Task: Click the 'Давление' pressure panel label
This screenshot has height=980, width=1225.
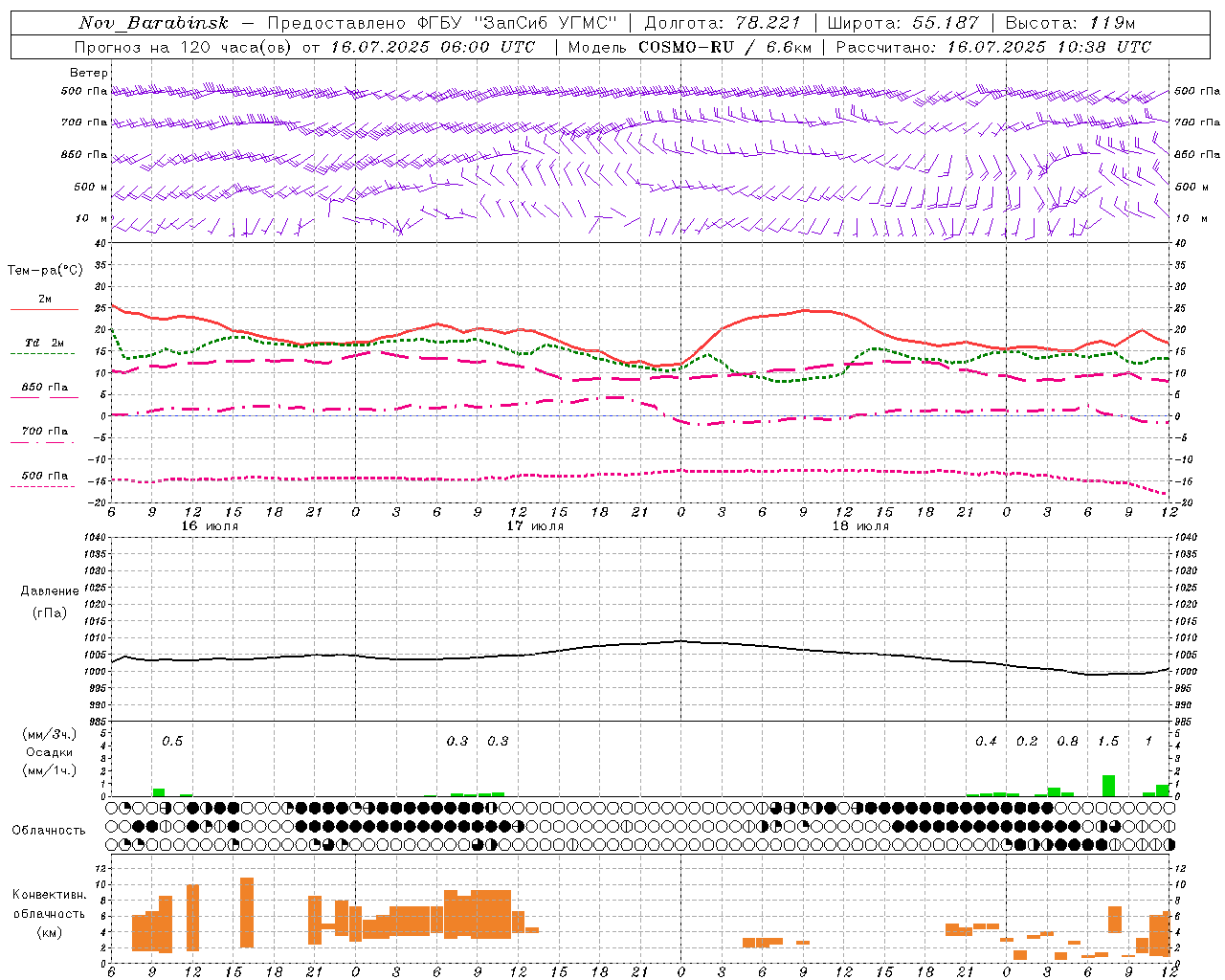Action: coord(50,591)
